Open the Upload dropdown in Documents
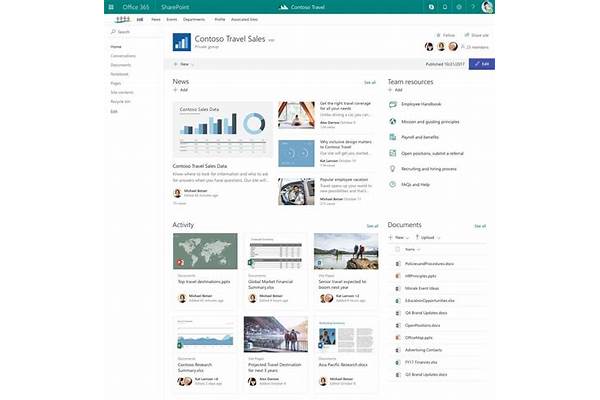The width and height of the screenshot is (600, 400). pos(427,238)
